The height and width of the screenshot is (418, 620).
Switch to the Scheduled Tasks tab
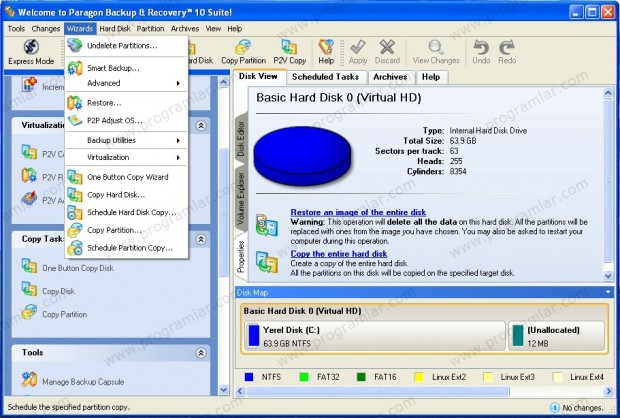(x=325, y=77)
